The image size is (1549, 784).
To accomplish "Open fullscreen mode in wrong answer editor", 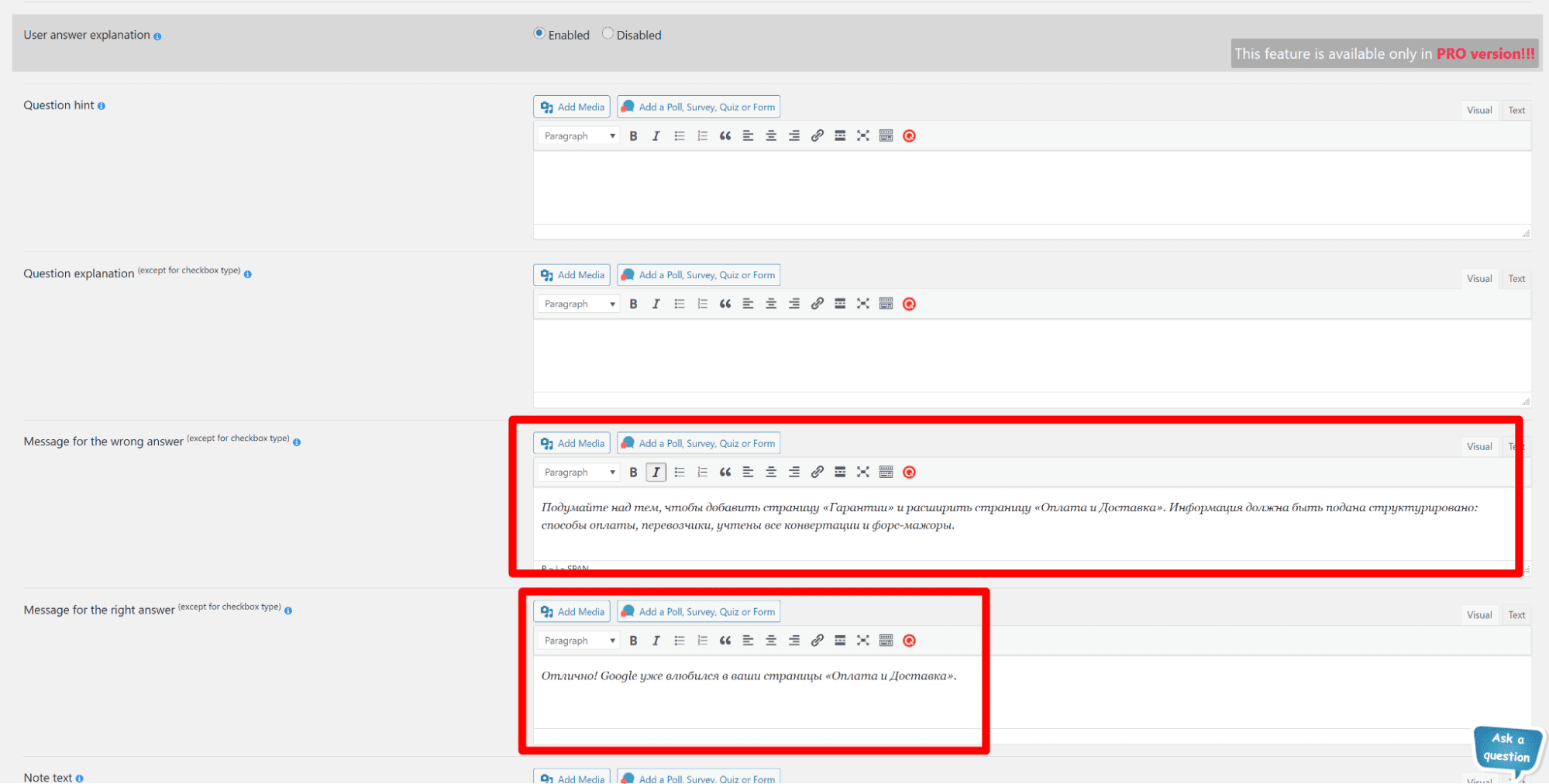I will [x=862, y=473].
